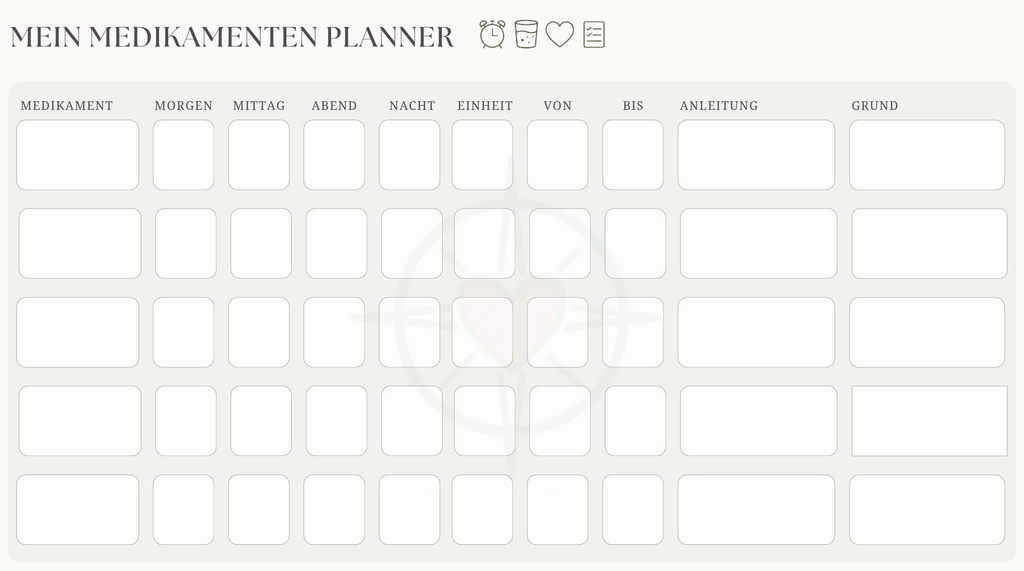The height and width of the screenshot is (571, 1024).
Task: Click the heart icon in header
Action: [560, 34]
